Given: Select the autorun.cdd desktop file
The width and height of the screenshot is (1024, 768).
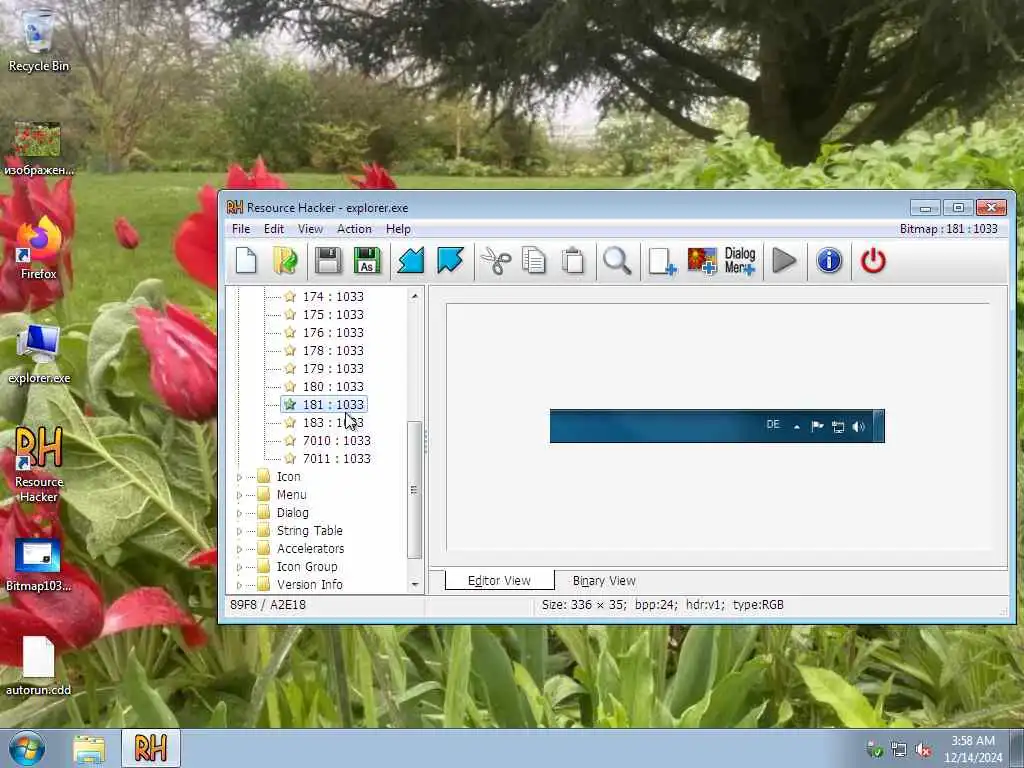Looking at the screenshot, I should click(x=39, y=665).
